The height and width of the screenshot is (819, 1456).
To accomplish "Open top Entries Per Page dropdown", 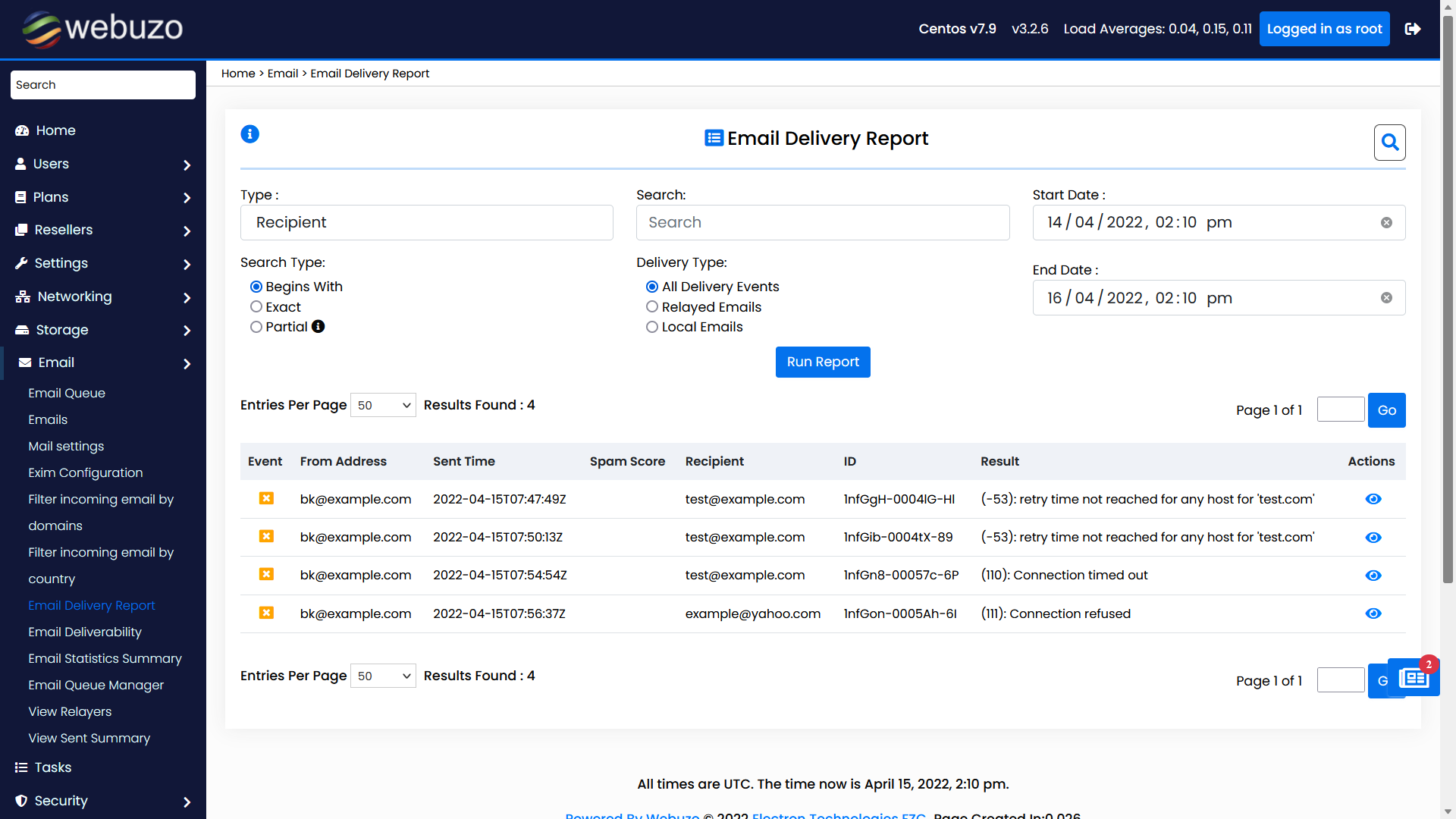I will 383,406.
